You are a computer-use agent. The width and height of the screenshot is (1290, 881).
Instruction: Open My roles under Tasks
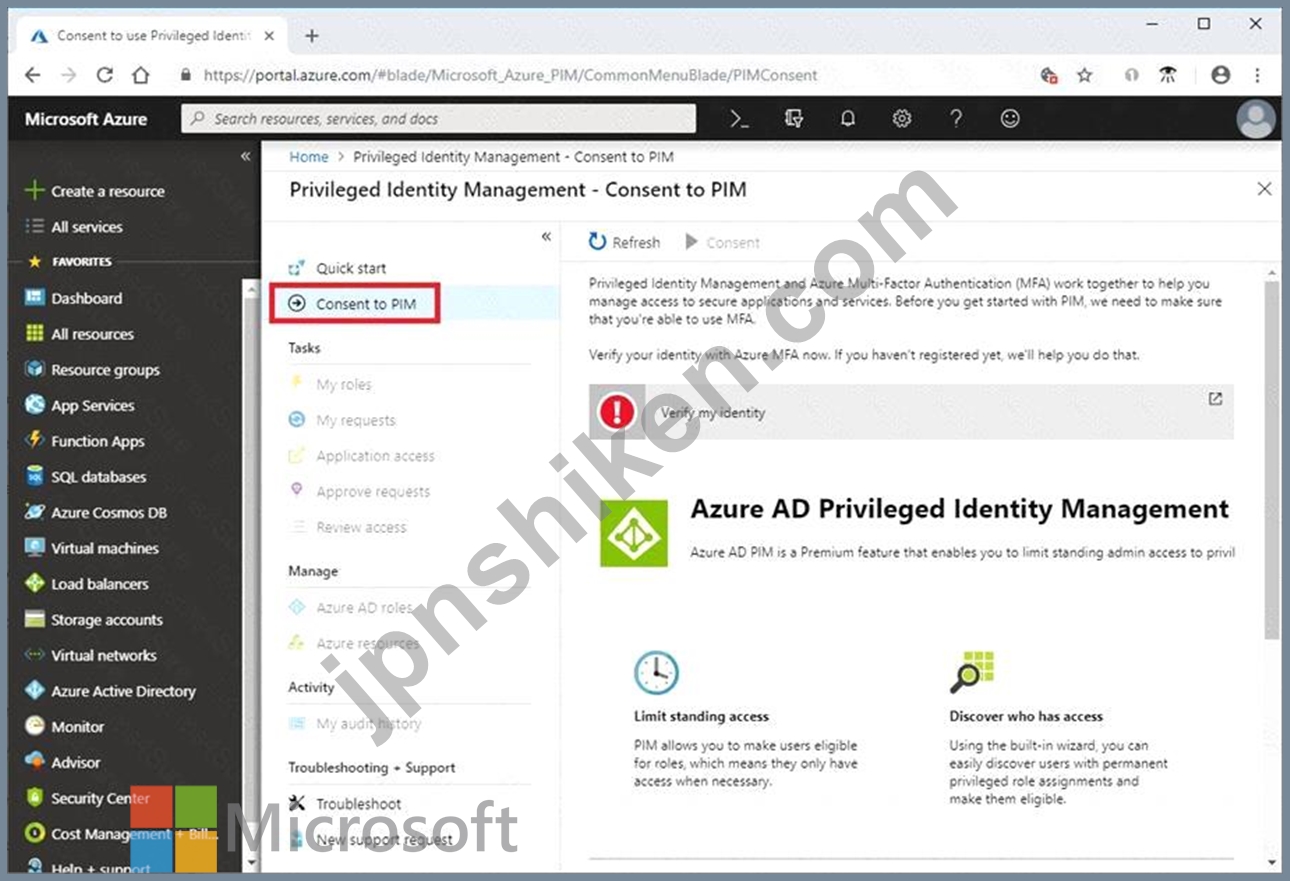click(x=344, y=384)
